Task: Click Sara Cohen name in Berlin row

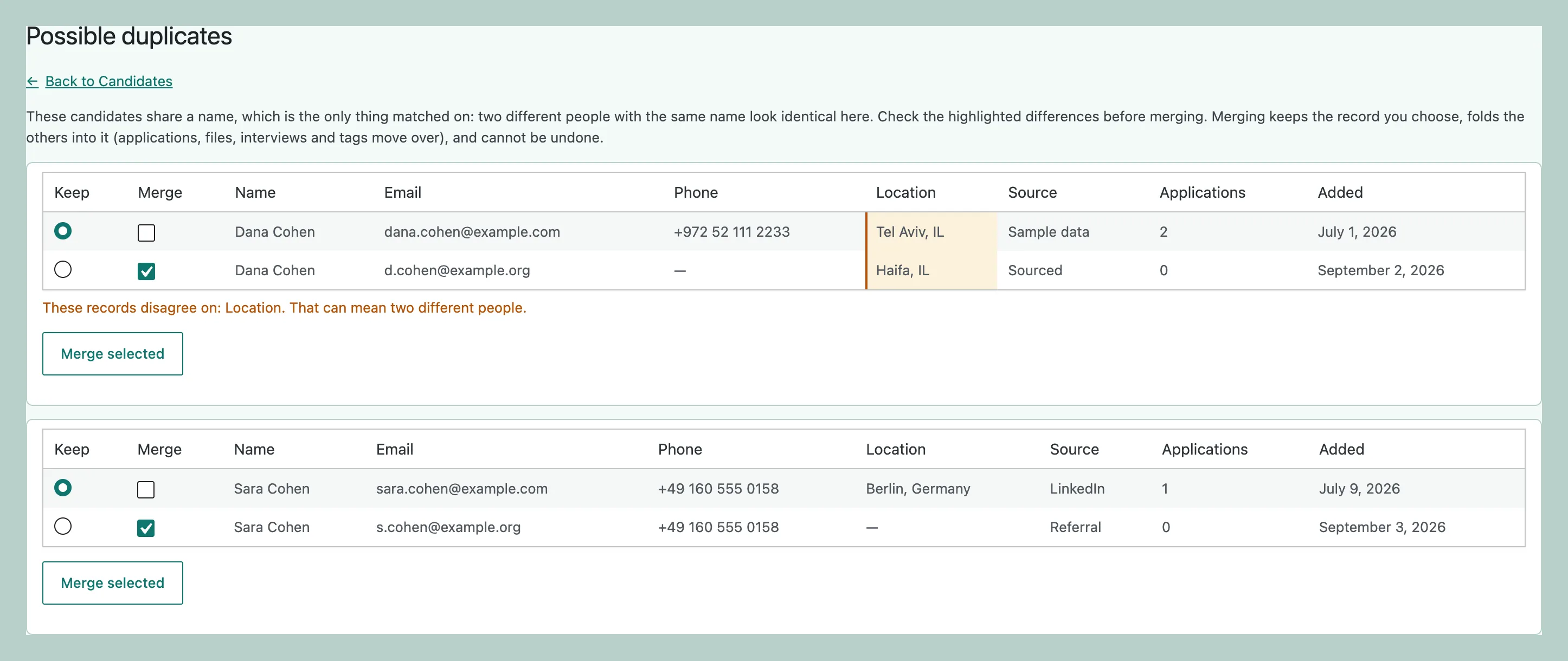Action: pos(272,488)
